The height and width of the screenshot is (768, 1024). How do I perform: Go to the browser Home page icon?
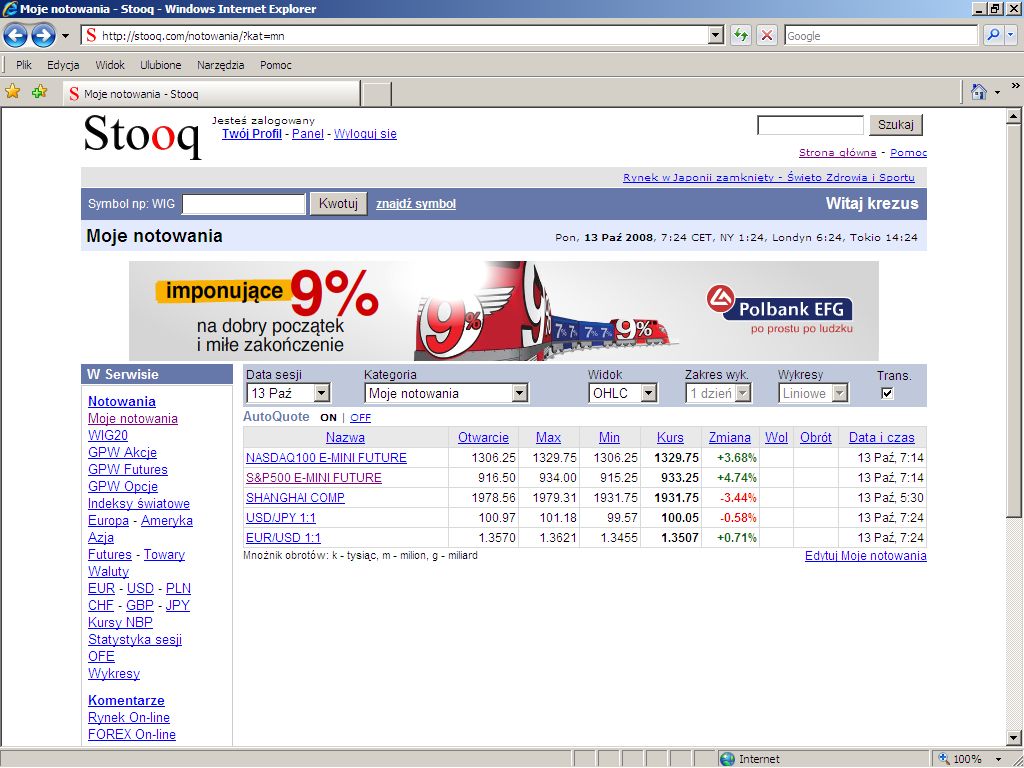pyautogui.click(x=979, y=92)
